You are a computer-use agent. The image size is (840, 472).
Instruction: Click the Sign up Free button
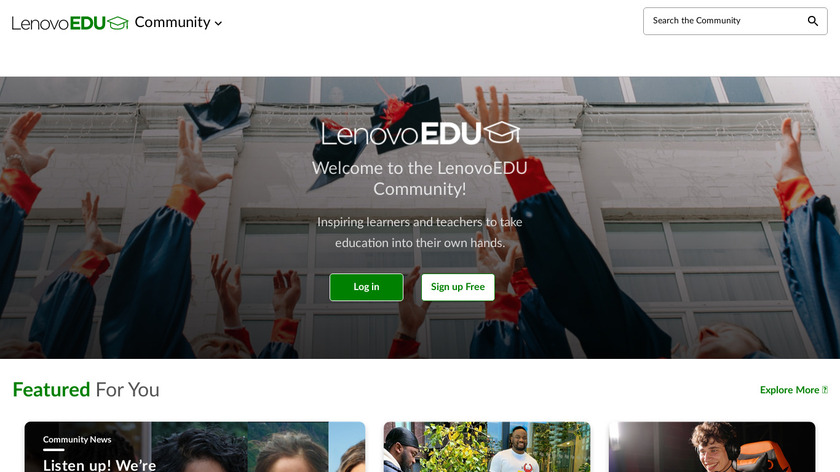[458, 287]
